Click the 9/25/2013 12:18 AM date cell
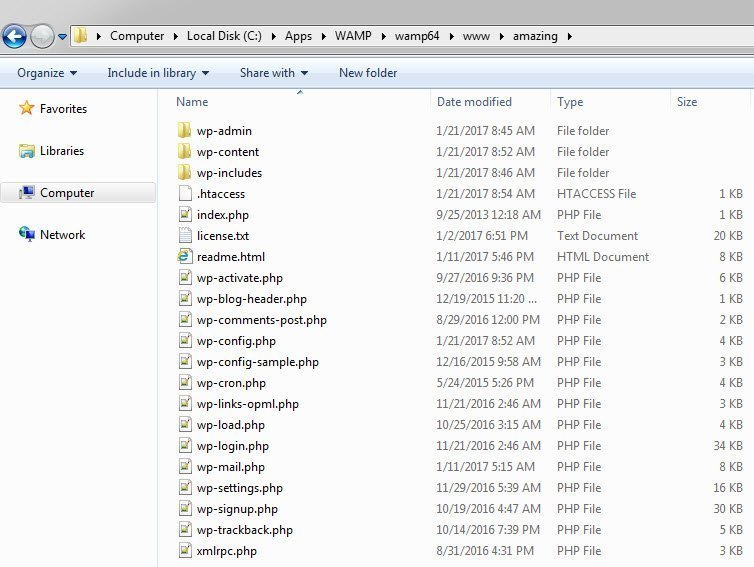Viewport: 754px width, 567px height. click(488, 214)
